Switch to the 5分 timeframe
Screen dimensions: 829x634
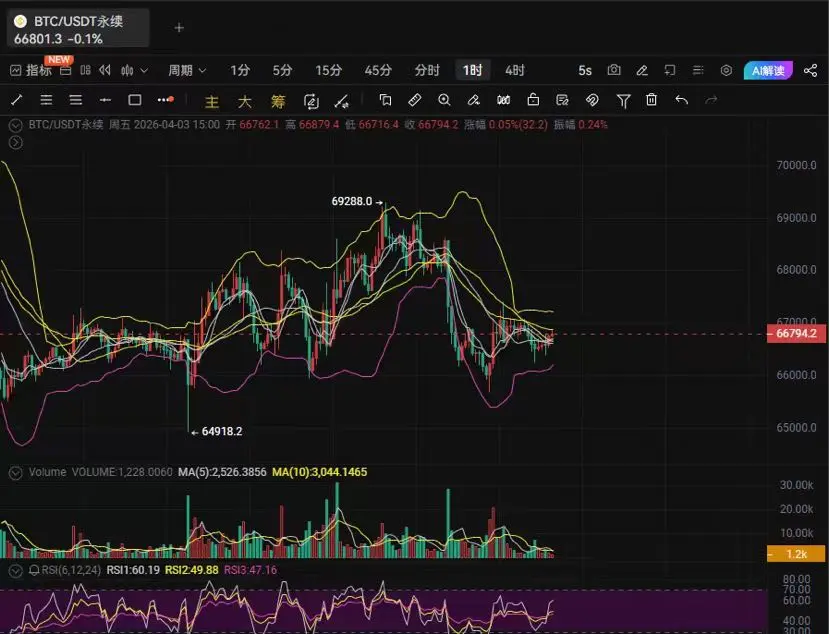click(x=282, y=70)
